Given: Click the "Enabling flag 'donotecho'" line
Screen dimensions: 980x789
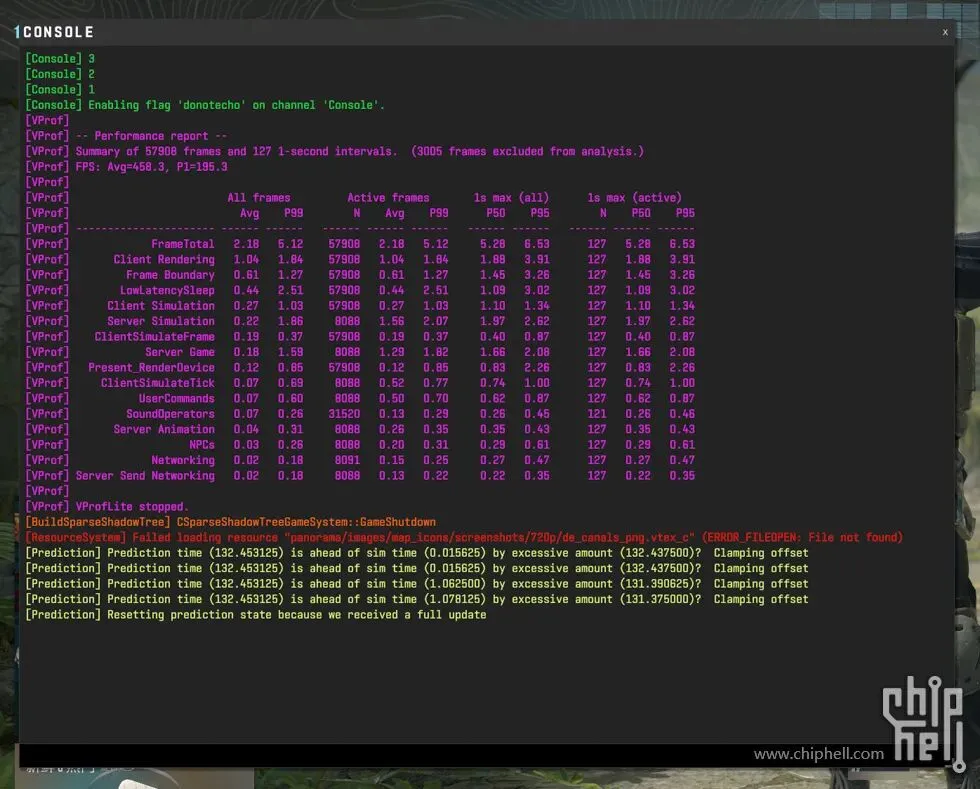Looking at the screenshot, I should tap(205, 105).
